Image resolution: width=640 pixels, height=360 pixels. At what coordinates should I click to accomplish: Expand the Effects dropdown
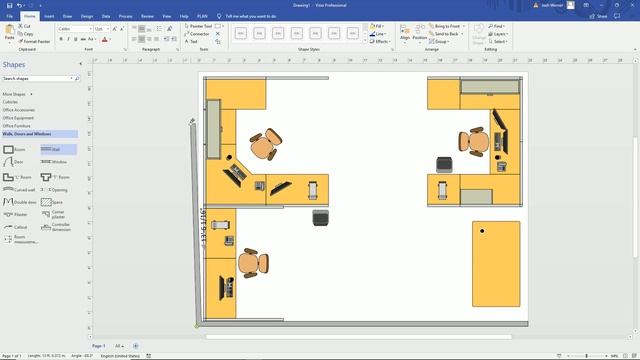click(380, 41)
